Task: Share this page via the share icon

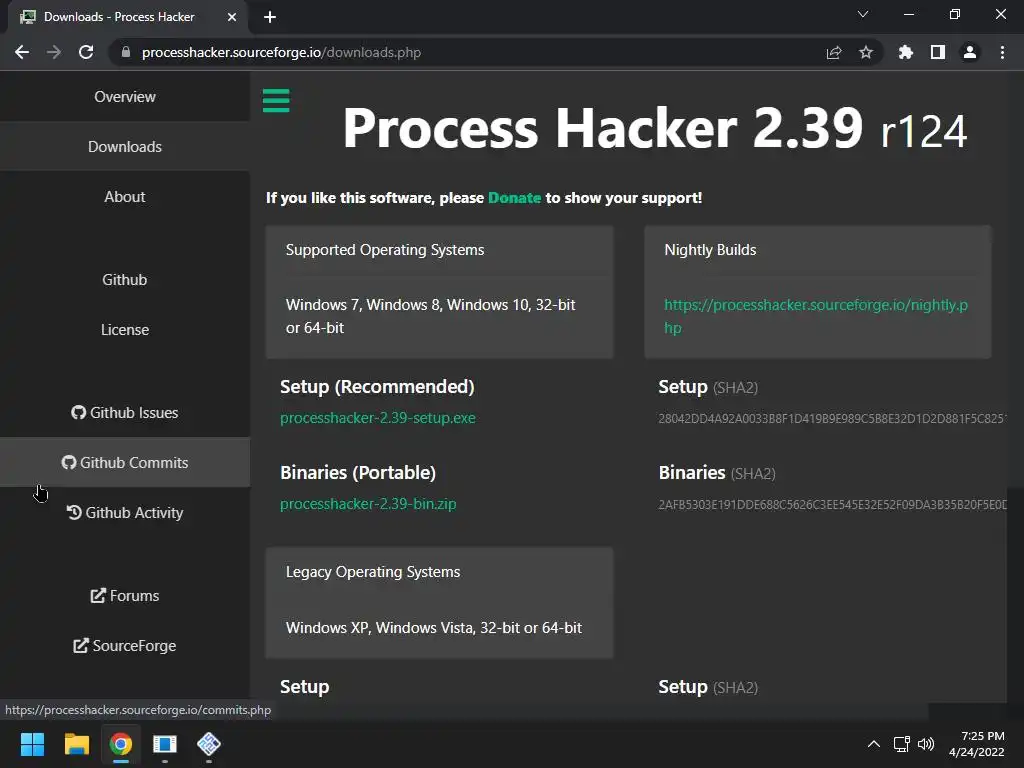Action: click(834, 52)
